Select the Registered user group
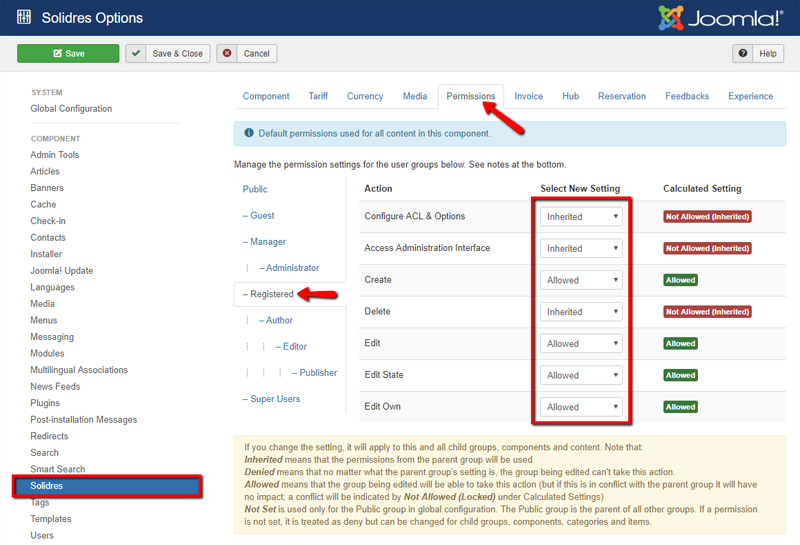 [x=268, y=294]
